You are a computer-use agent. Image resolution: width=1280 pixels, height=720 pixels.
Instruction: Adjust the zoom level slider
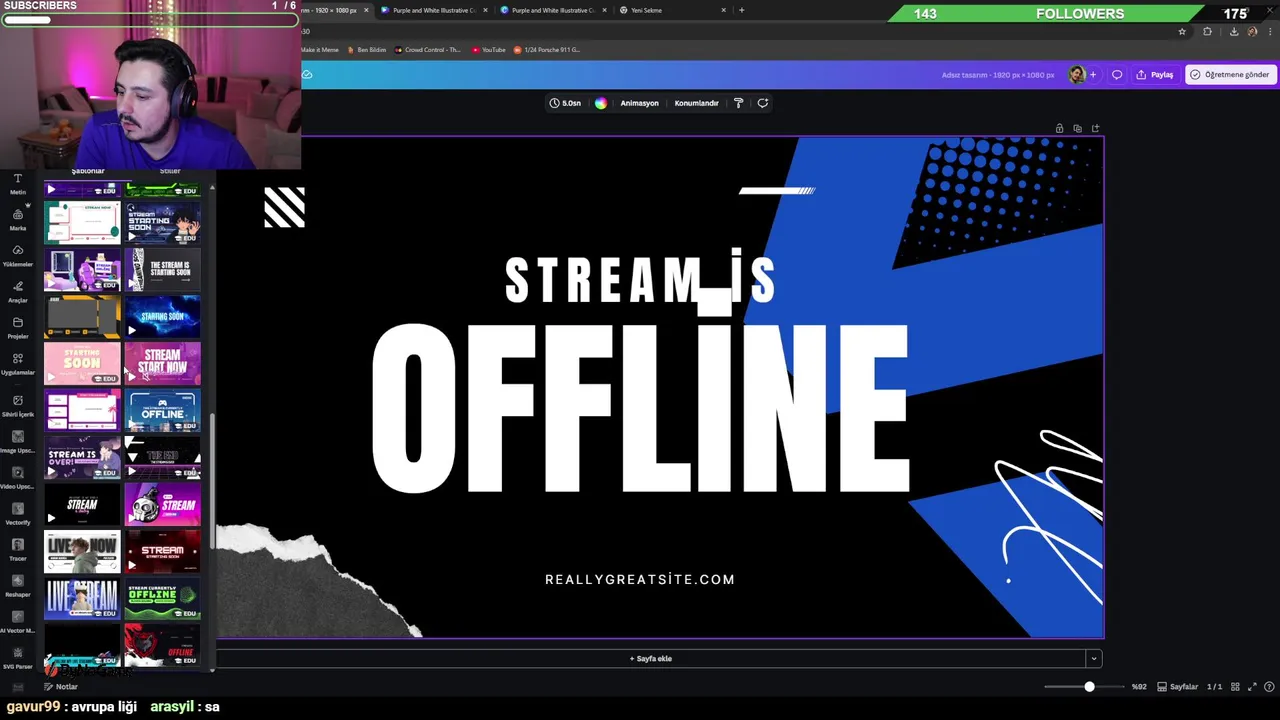1089,687
